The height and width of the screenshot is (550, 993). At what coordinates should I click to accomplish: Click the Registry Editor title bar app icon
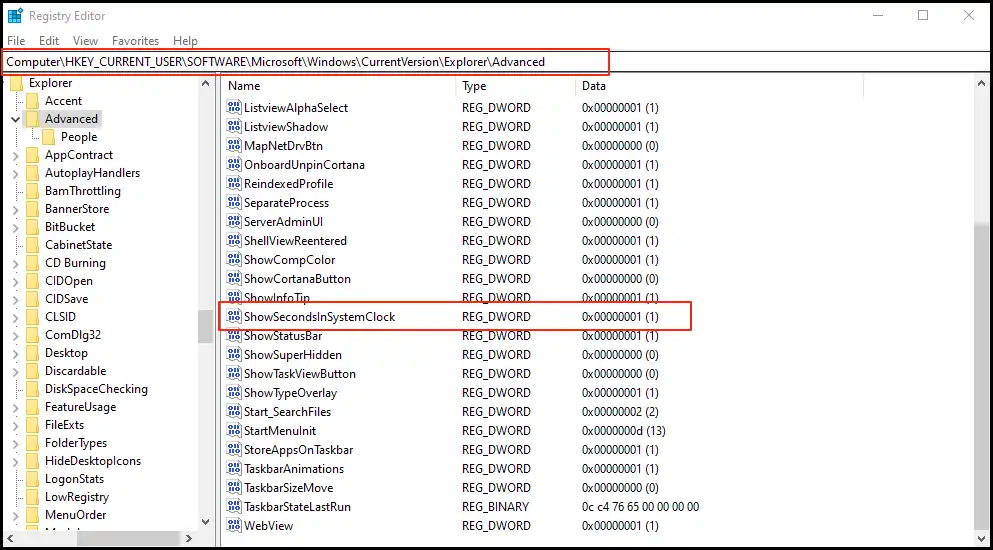(15, 15)
